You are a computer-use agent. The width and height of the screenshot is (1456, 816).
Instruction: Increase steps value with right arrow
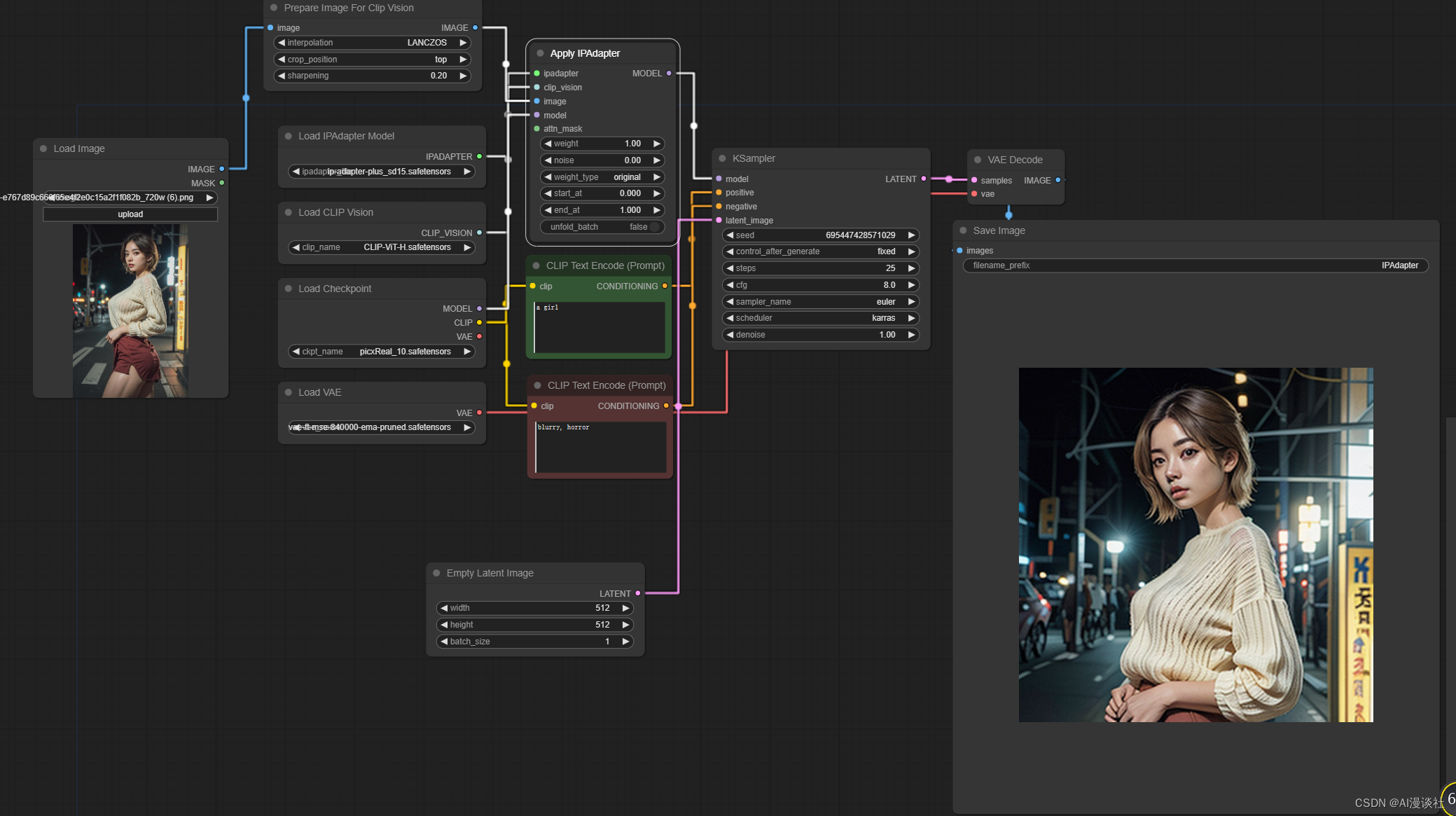911,268
